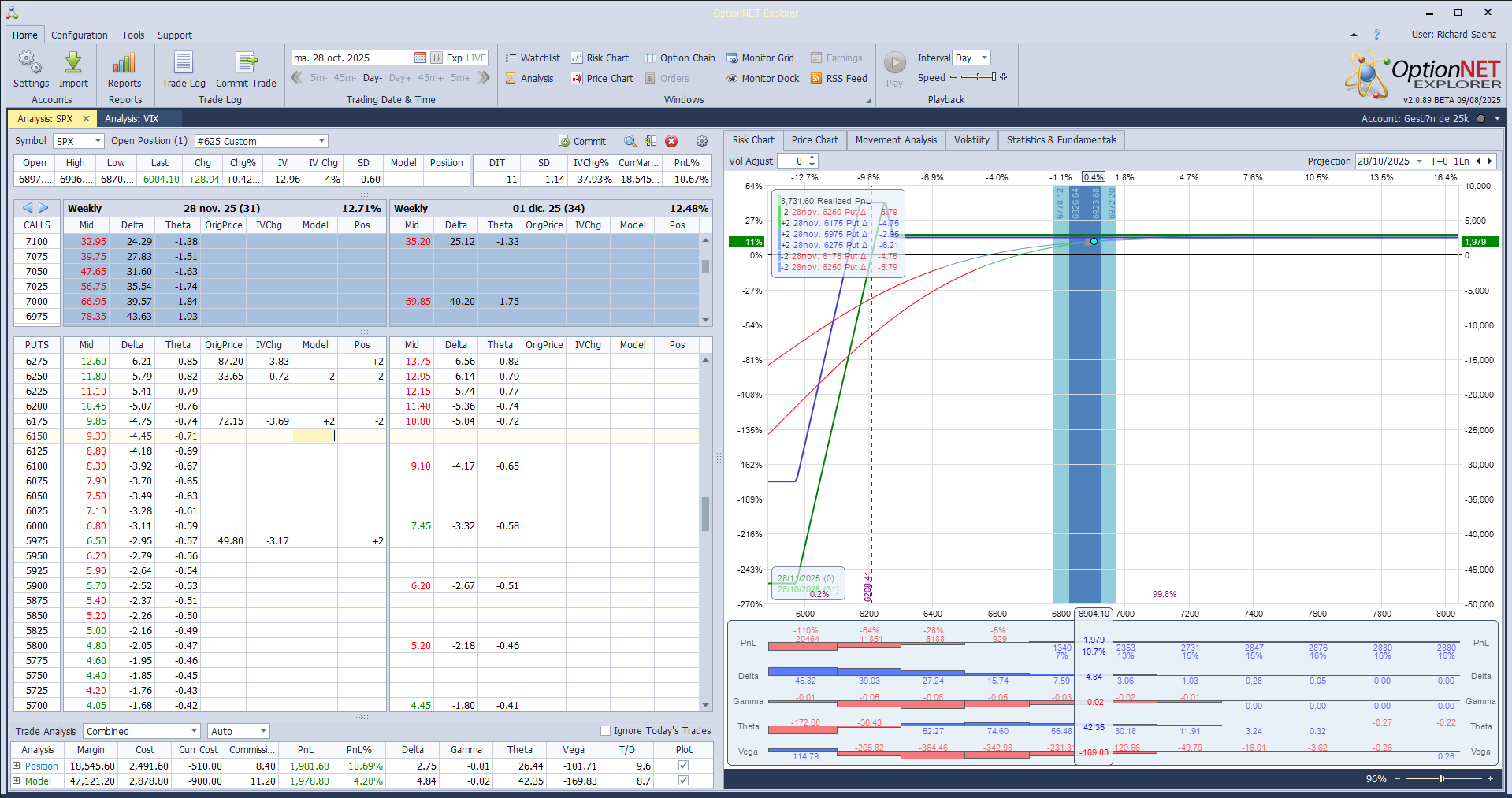The width and height of the screenshot is (1512, 798).
Task: Click the forward double-chevron date arrow
Action: [x=484, y=78]
